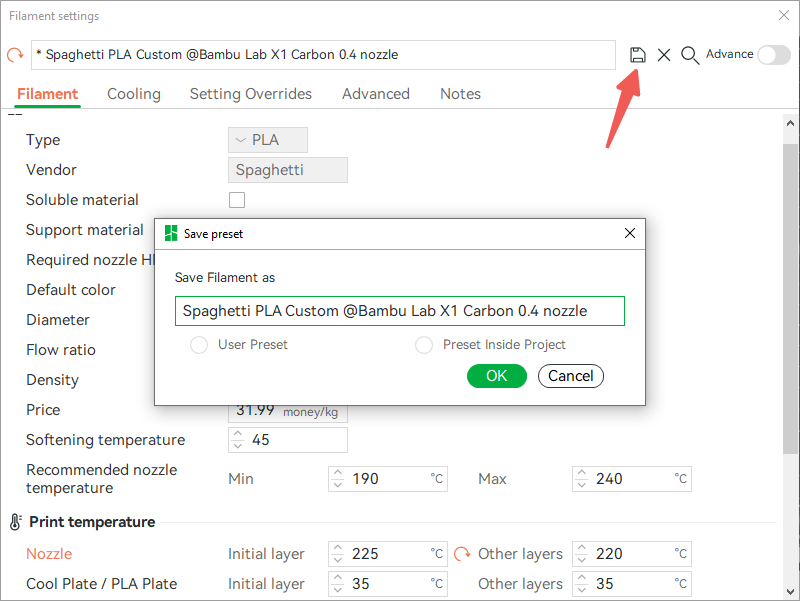Click the save preset floppy disk icon

pos(637,55)
